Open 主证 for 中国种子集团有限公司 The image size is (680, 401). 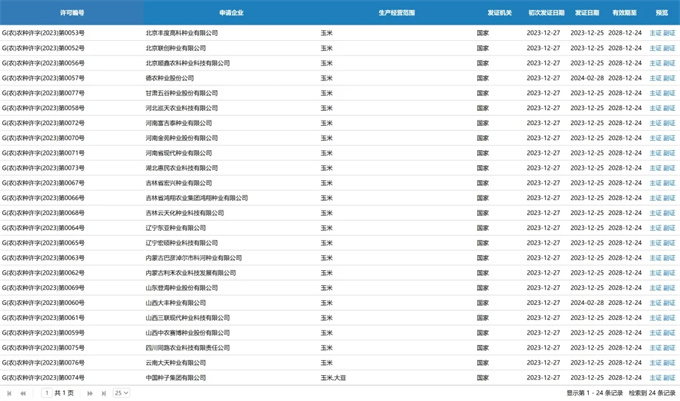click(x=655, y=377)
